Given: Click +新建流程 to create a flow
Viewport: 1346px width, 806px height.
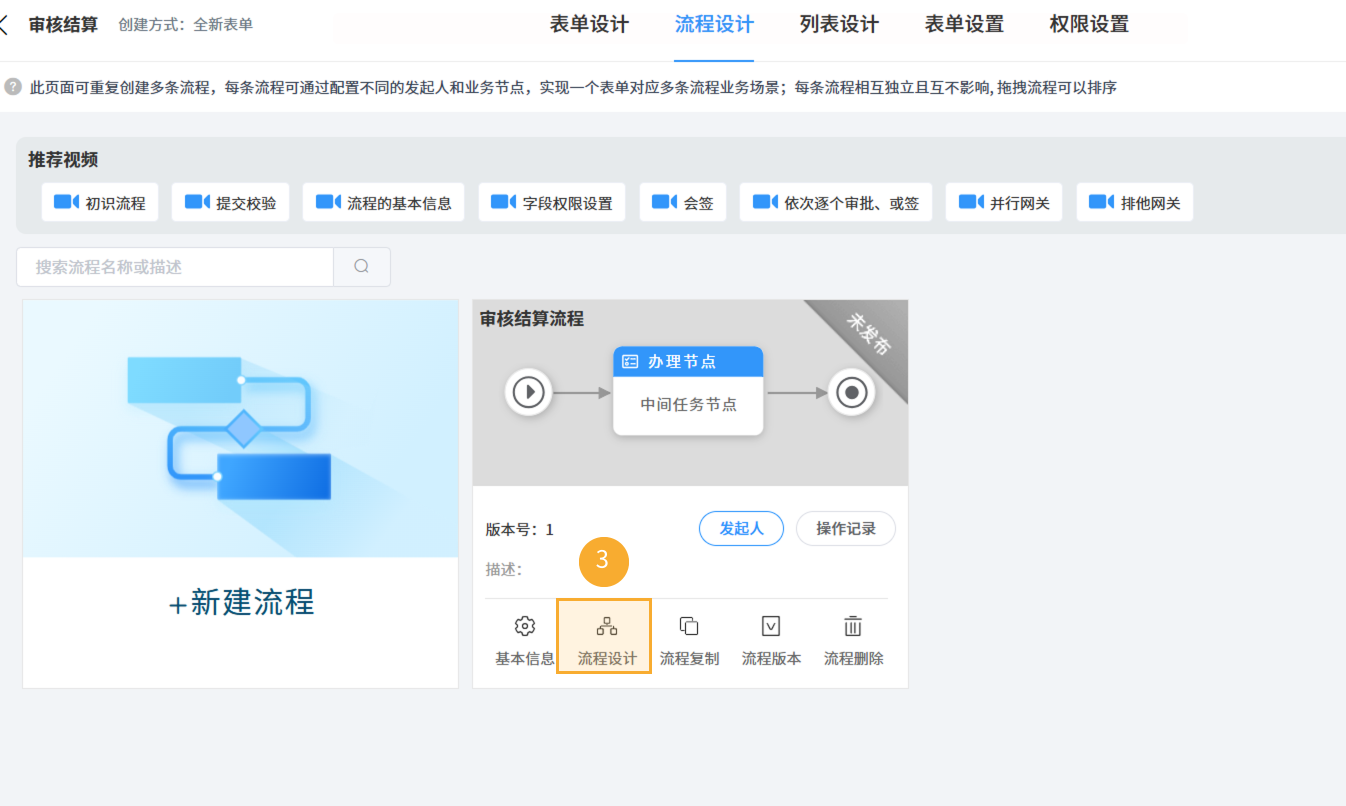Looking at the screenshot, I should pyautogui.click(x=241, y=603).
